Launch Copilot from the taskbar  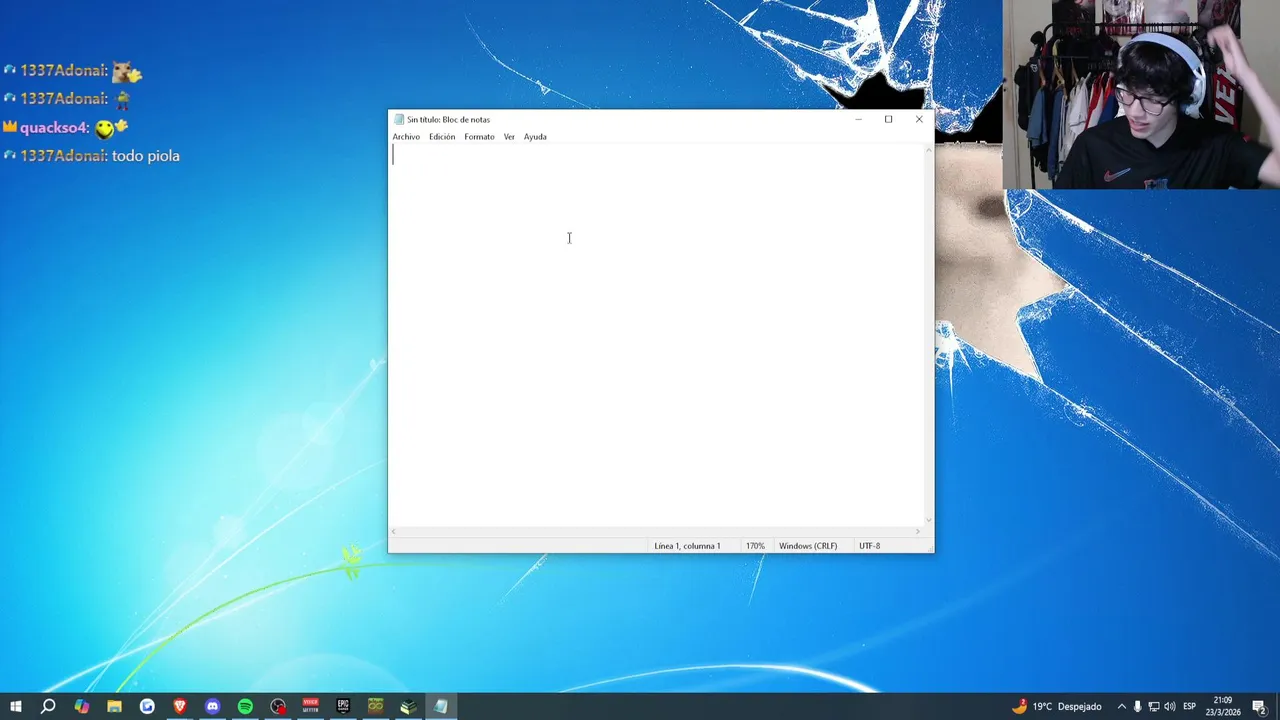[81, 707]
